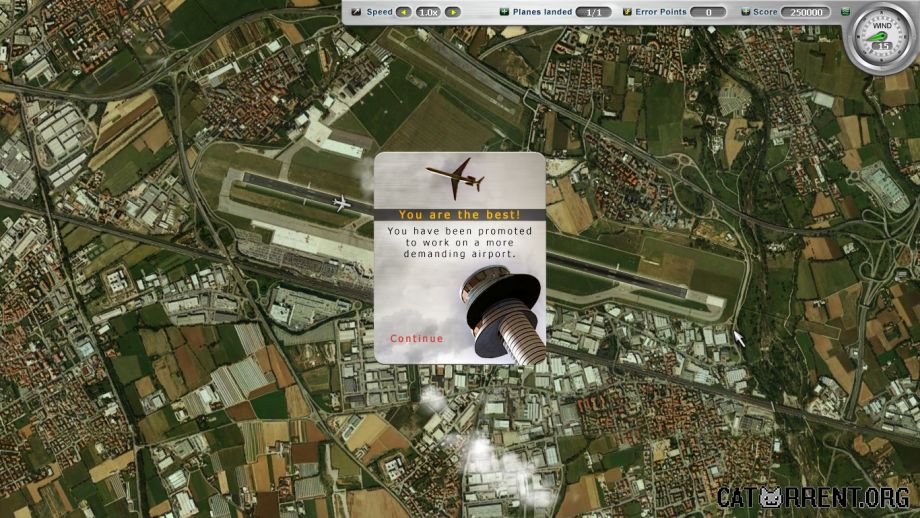Click the green plus Planes landed icon
920x518 pixels.
[504, 12]
